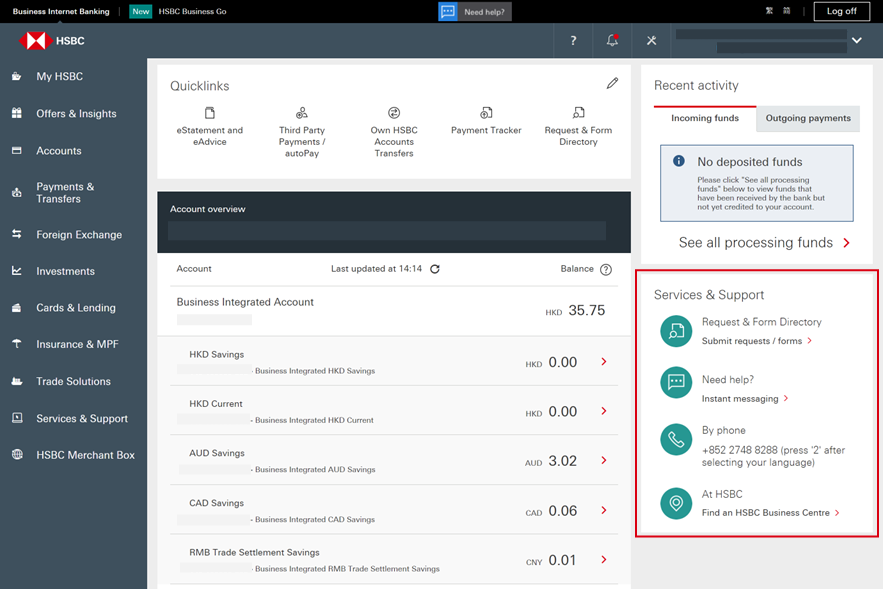Click the My HSBC sidebar icon

tap(17, 77)
